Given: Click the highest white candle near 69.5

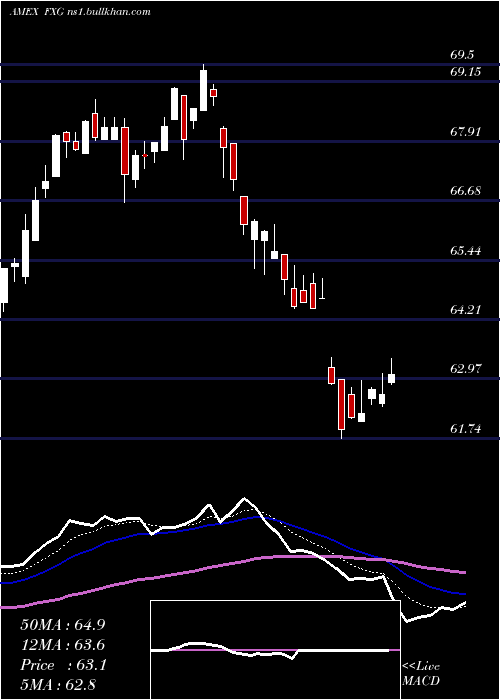Looking at the screenshot, I should tap(204, 88).
